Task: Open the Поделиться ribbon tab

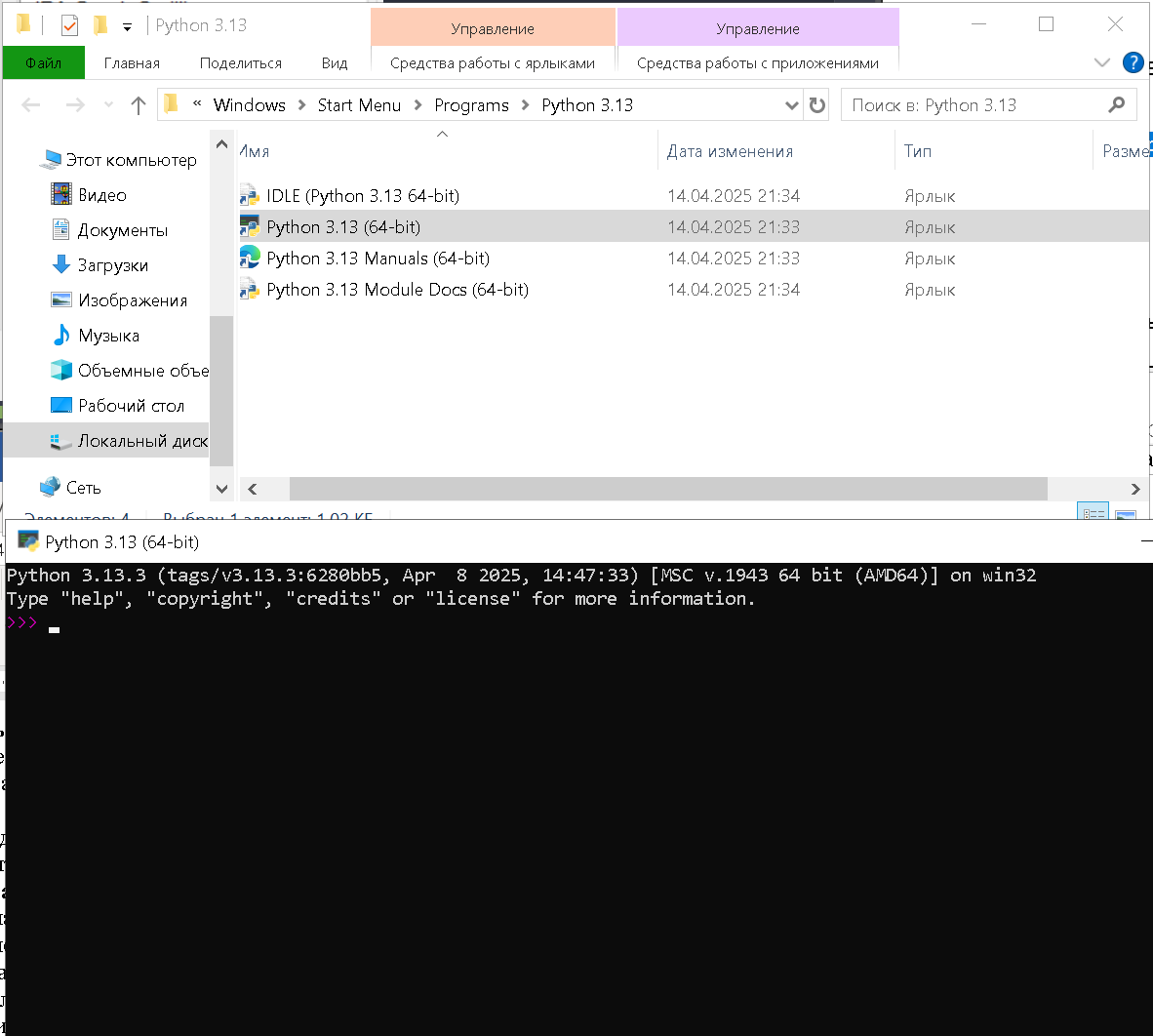Action: 240,62
